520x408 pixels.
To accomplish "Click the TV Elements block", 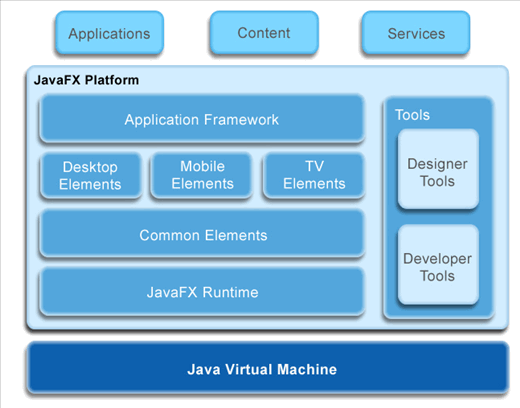I will coord(314,175).
